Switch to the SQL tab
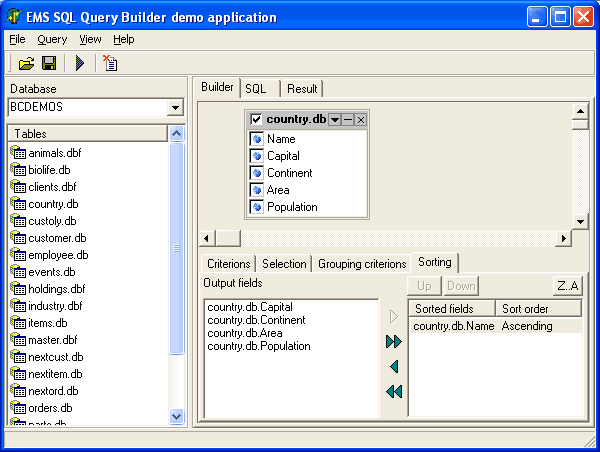600x452 pixels. (260, 89)
